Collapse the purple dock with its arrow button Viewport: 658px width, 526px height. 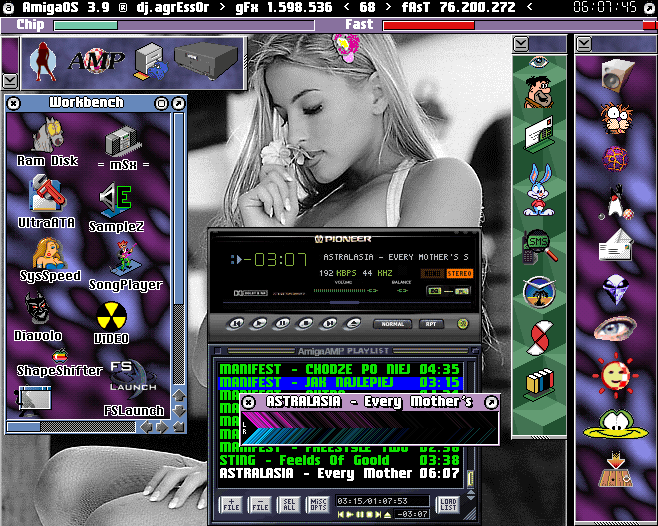tap(584, 44)
